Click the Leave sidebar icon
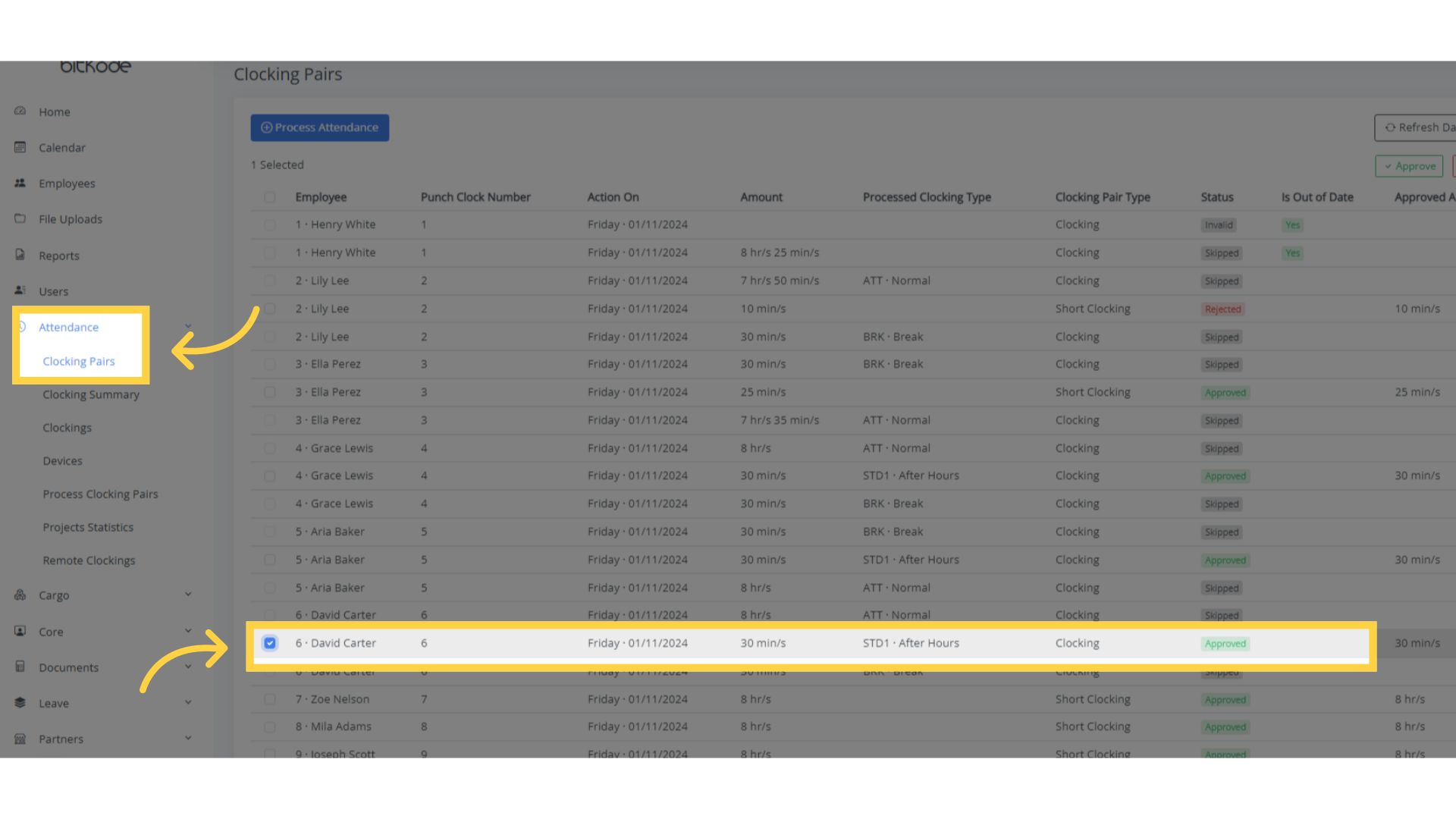This screenshot has height=819, width=1456. [20, 702]
